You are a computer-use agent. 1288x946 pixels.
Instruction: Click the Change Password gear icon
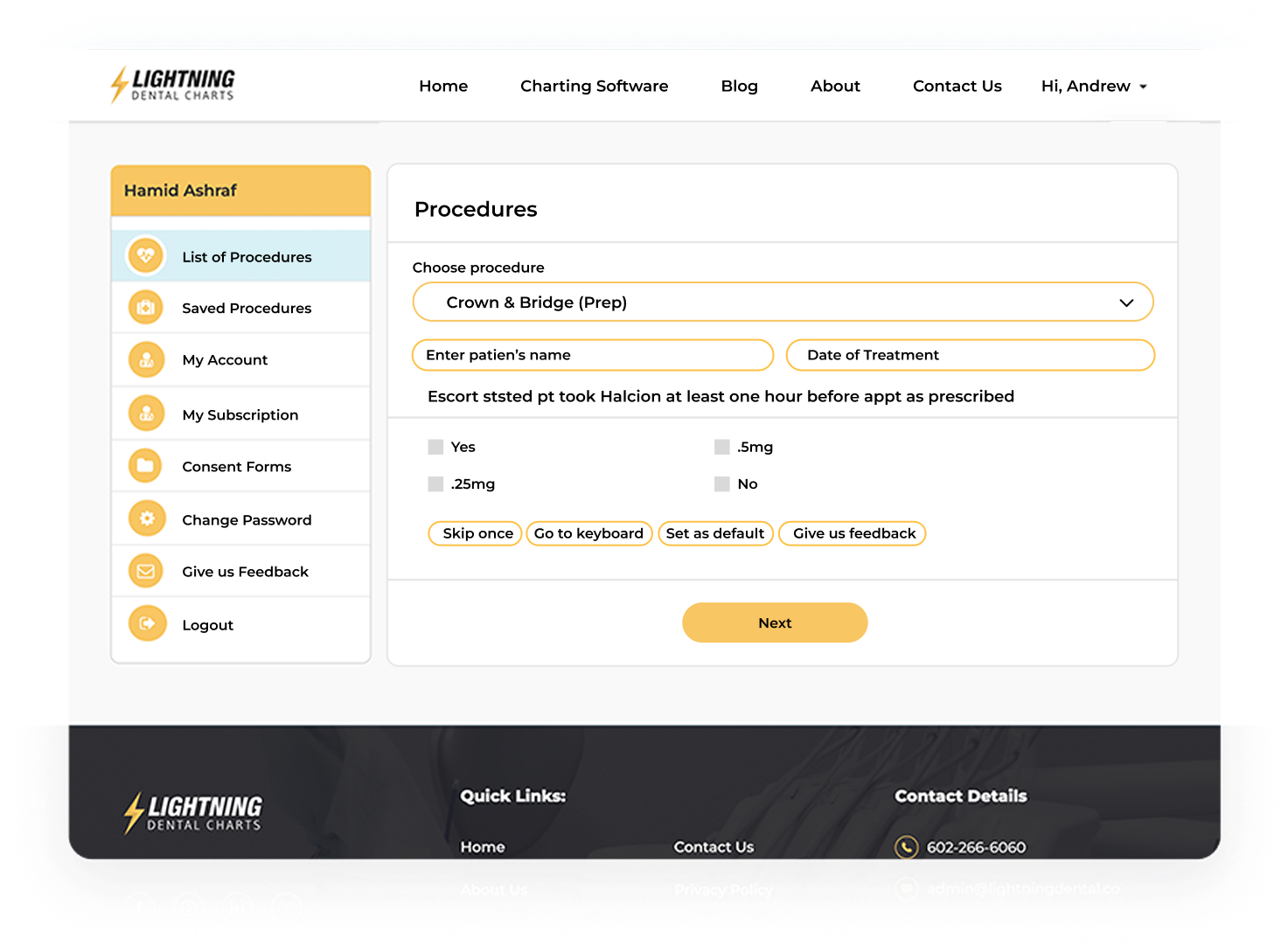pos(146,519)
